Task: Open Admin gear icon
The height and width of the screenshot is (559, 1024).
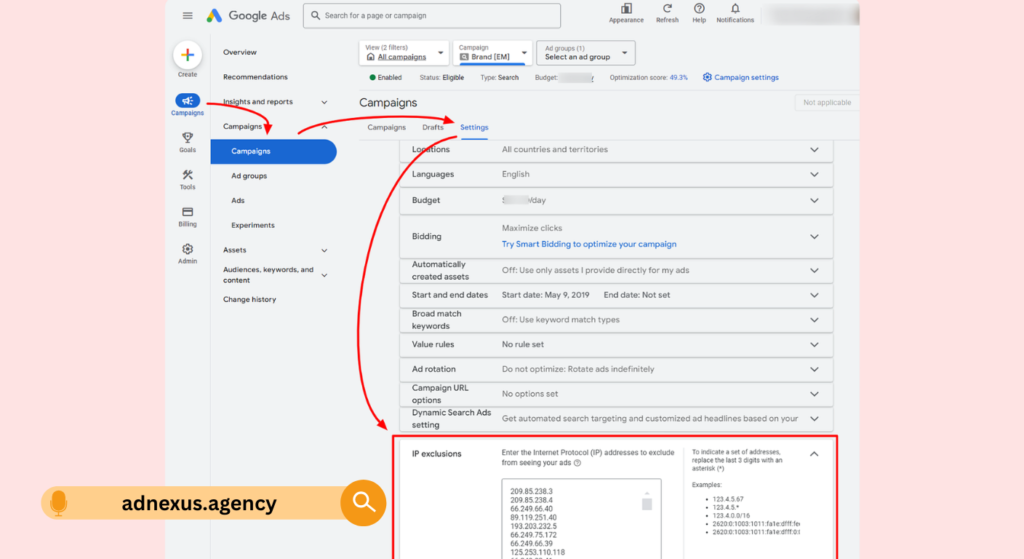Action: point(187,249)
